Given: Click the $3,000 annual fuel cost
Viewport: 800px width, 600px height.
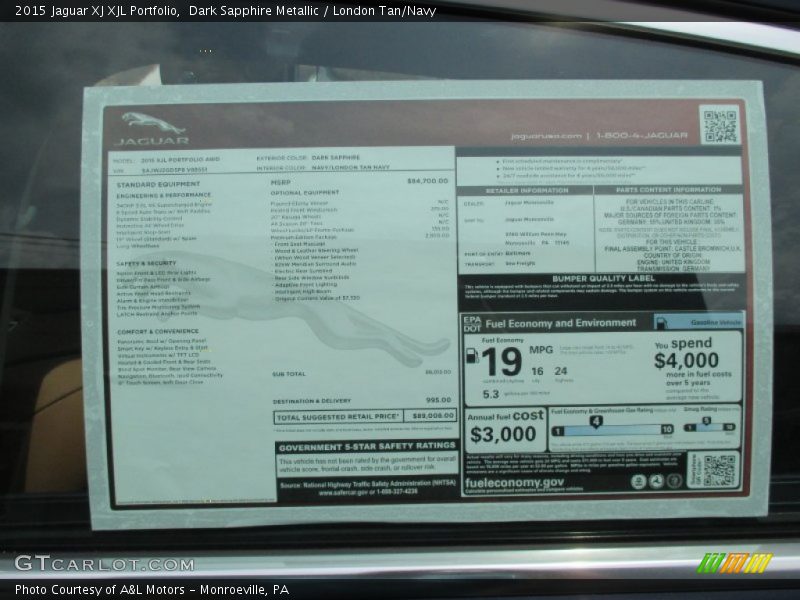Looking at the screenshot, I should pyautogui.click(x=503, y=434).
